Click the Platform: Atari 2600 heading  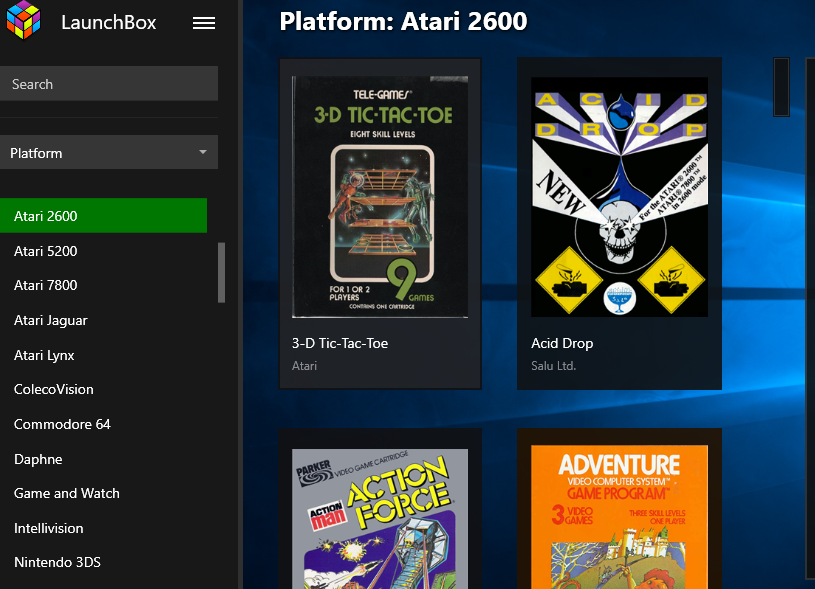click(x=403, y=21)
